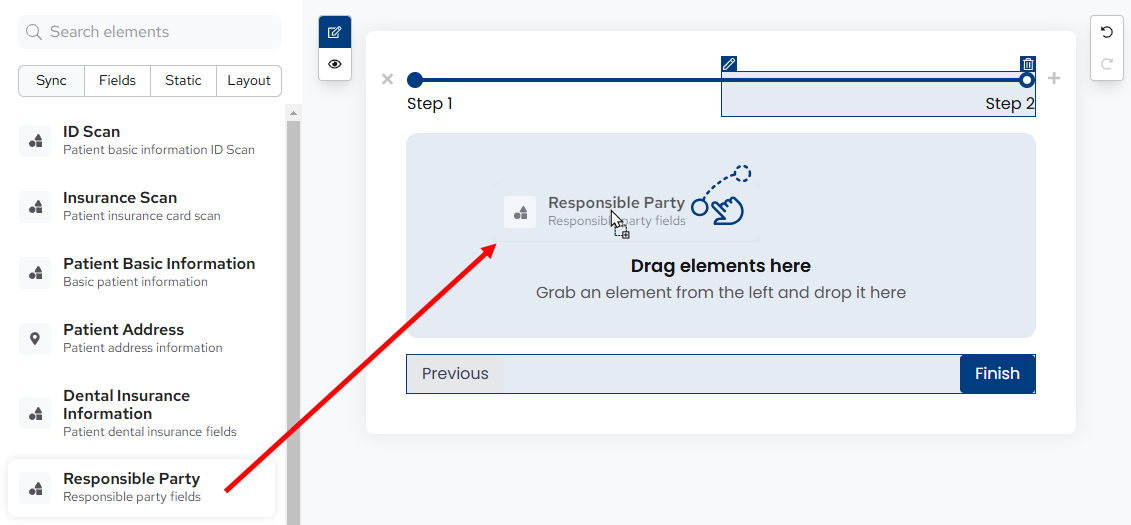Click the Patient Address location pin icon
The height and width of the screenshot is (525, 1131).
coord(35,338)
